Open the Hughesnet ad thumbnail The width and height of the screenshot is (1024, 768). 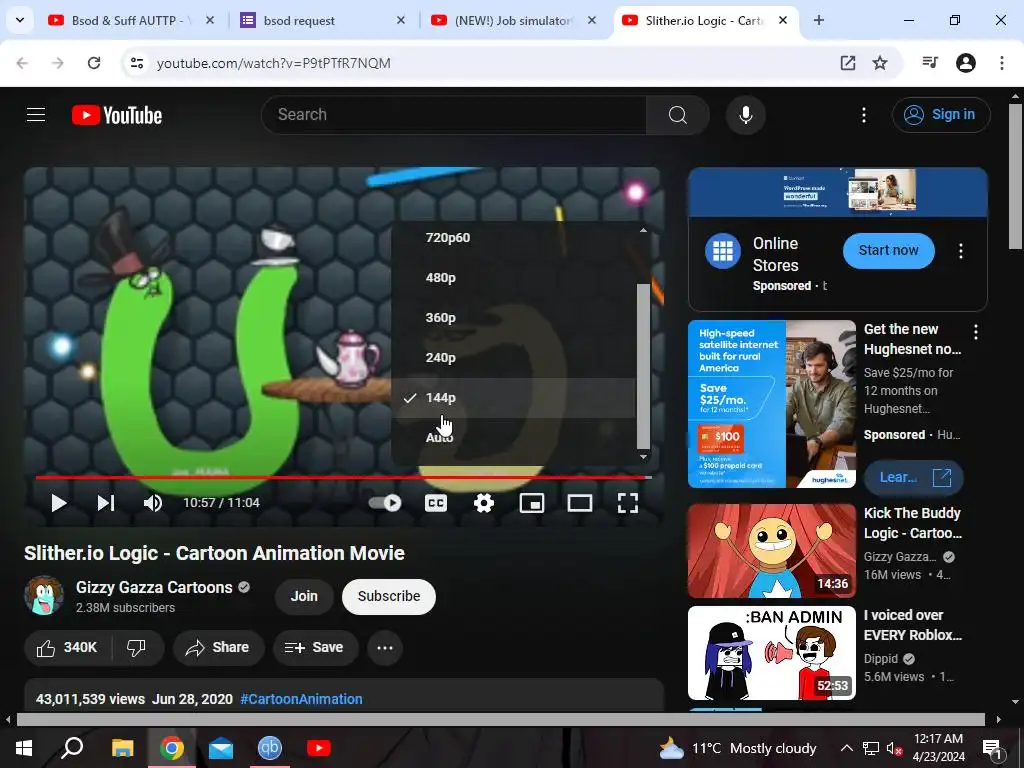point(771,404)
